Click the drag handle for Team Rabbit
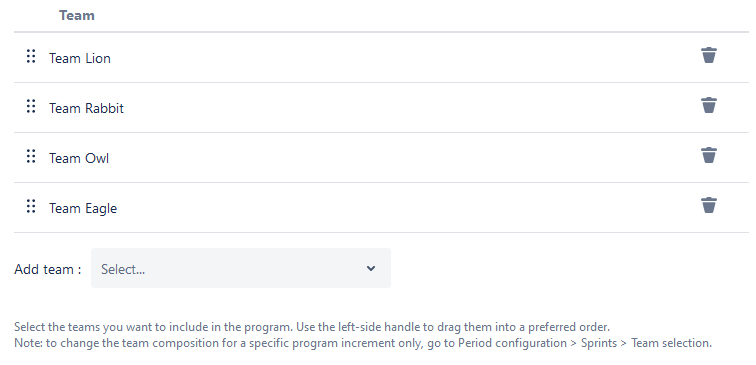Screen dimensions: 756x365 pos(31,106)
